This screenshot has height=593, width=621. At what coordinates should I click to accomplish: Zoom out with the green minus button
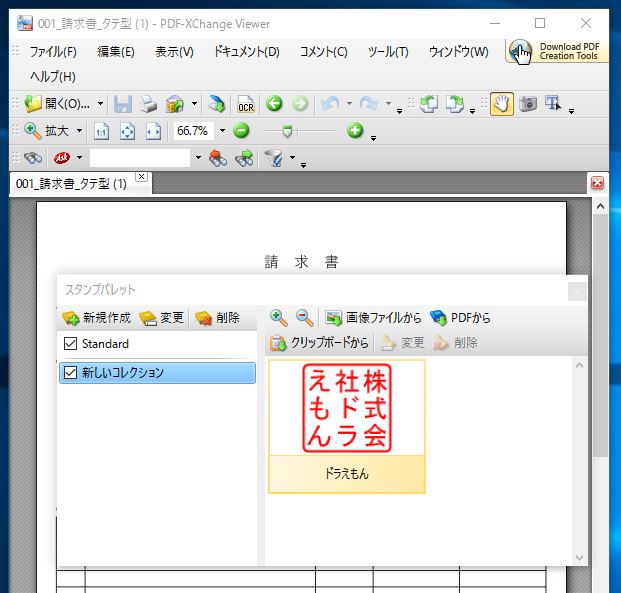pos(241,130)
